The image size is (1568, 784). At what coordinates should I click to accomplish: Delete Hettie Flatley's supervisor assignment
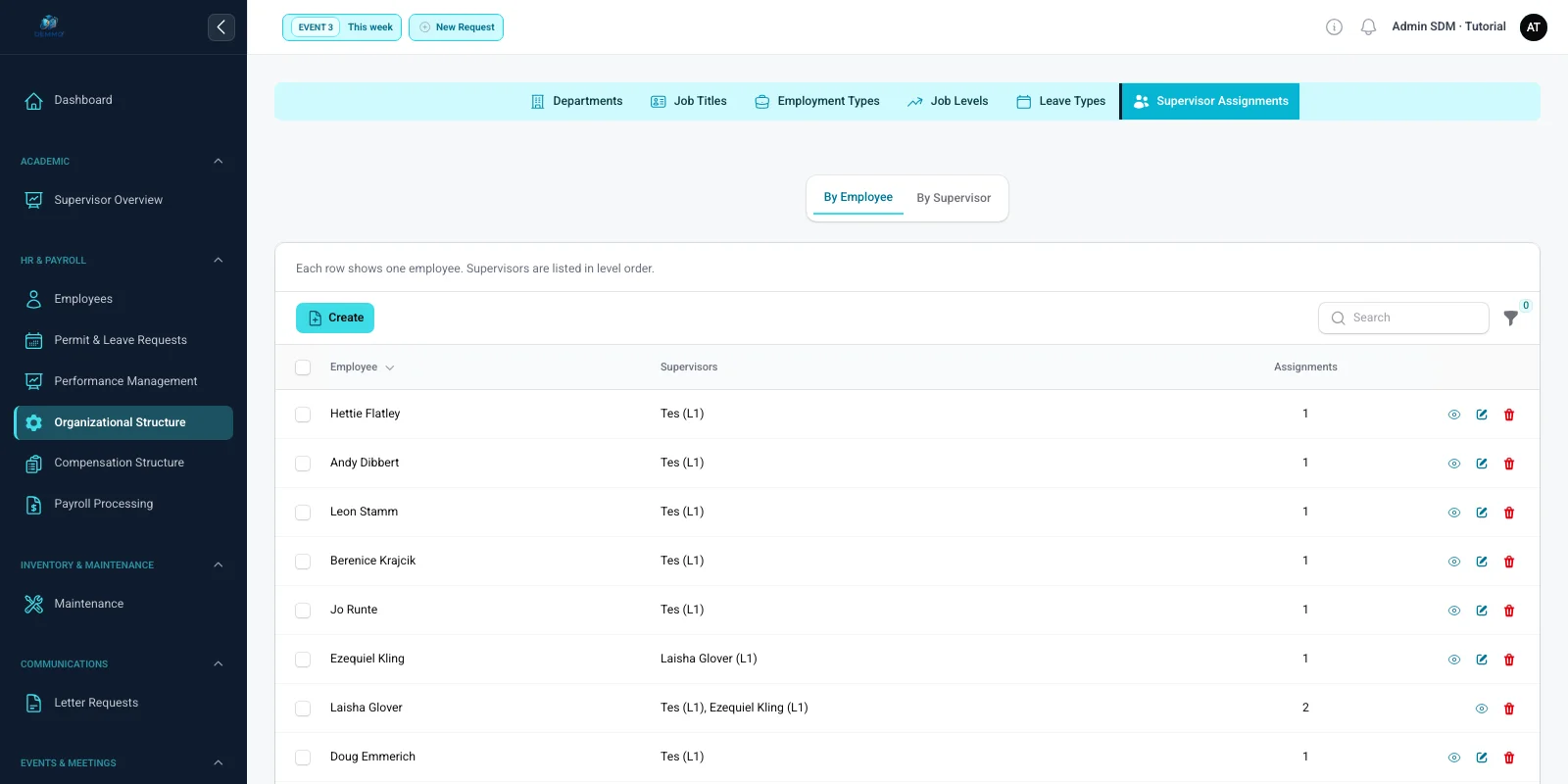pos(1509,415)
